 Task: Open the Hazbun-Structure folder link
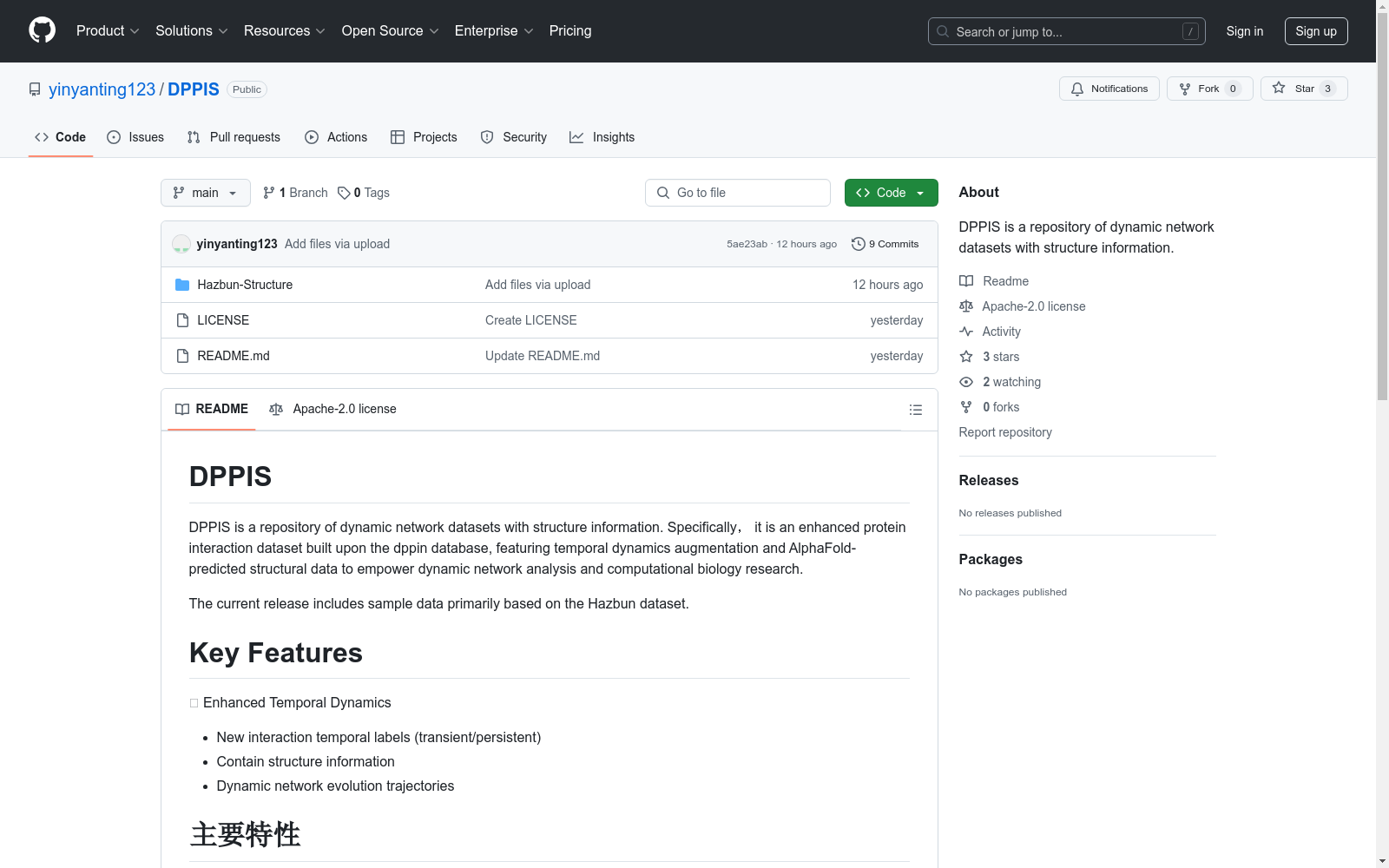point(245,285)
